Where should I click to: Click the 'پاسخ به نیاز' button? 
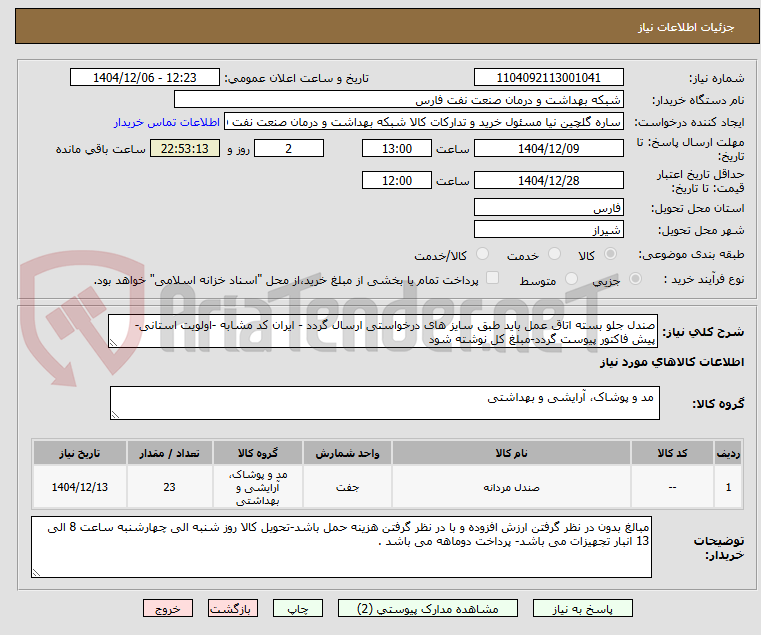pos(582,608)
